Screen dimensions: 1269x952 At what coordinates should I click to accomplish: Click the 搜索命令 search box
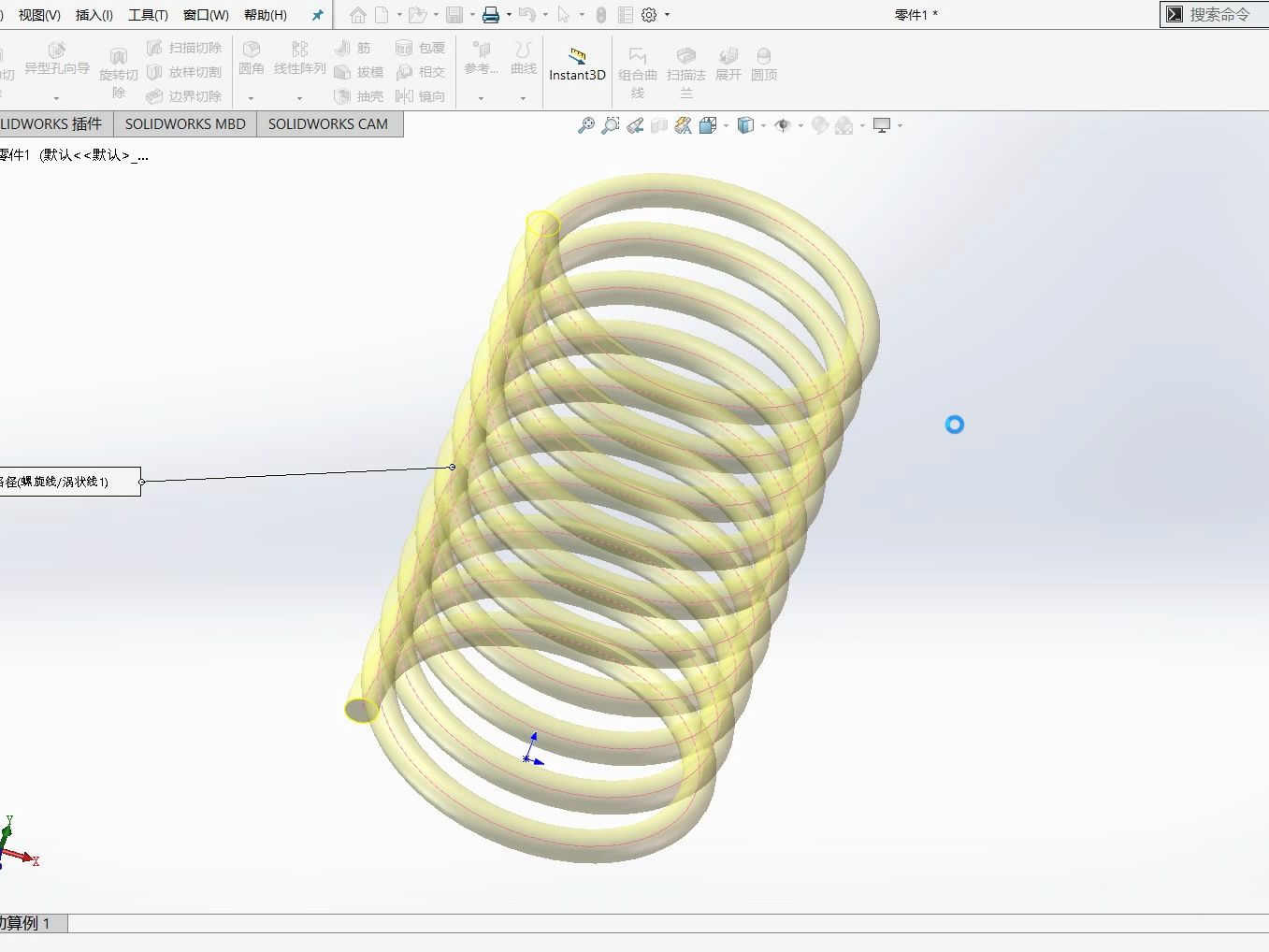pyautogui.click(x=1219, y=14)
